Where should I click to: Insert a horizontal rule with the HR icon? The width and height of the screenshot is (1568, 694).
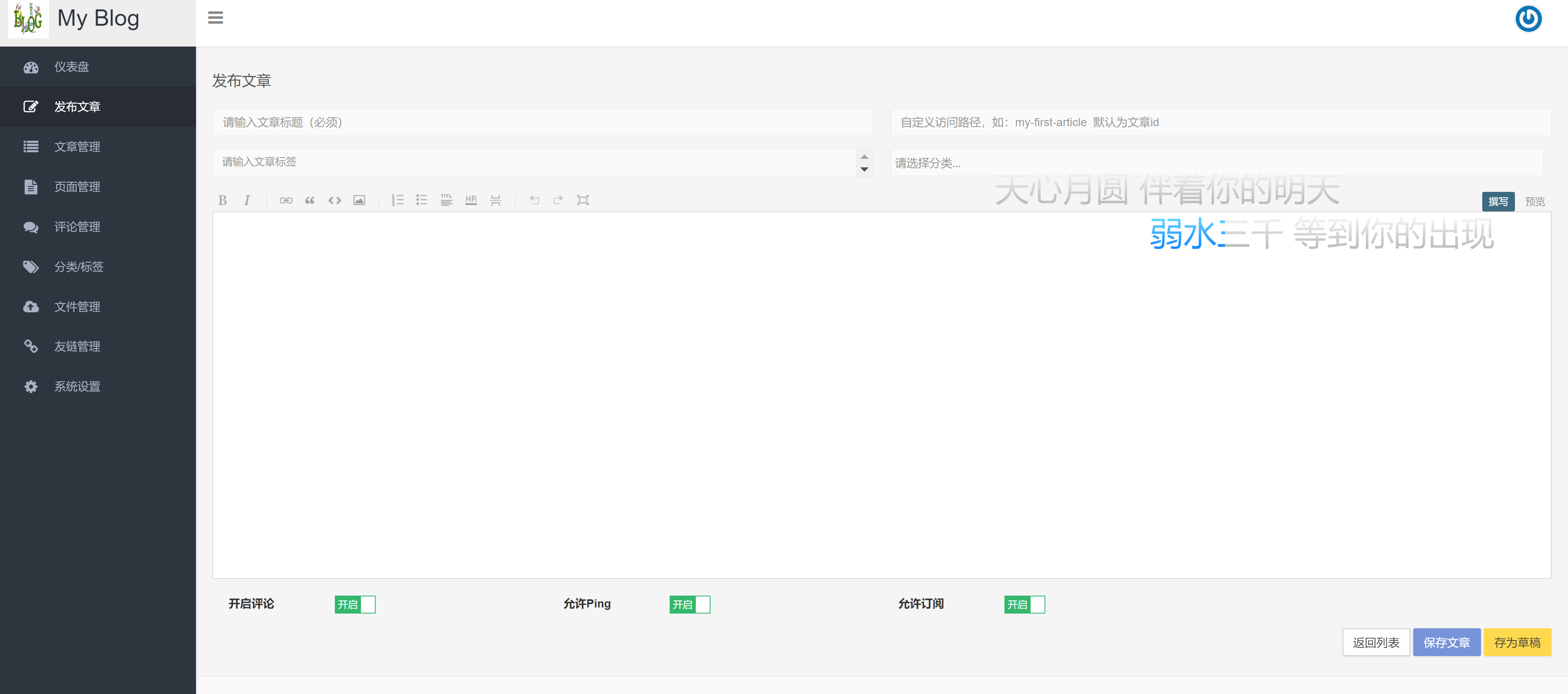click(471, 200)
